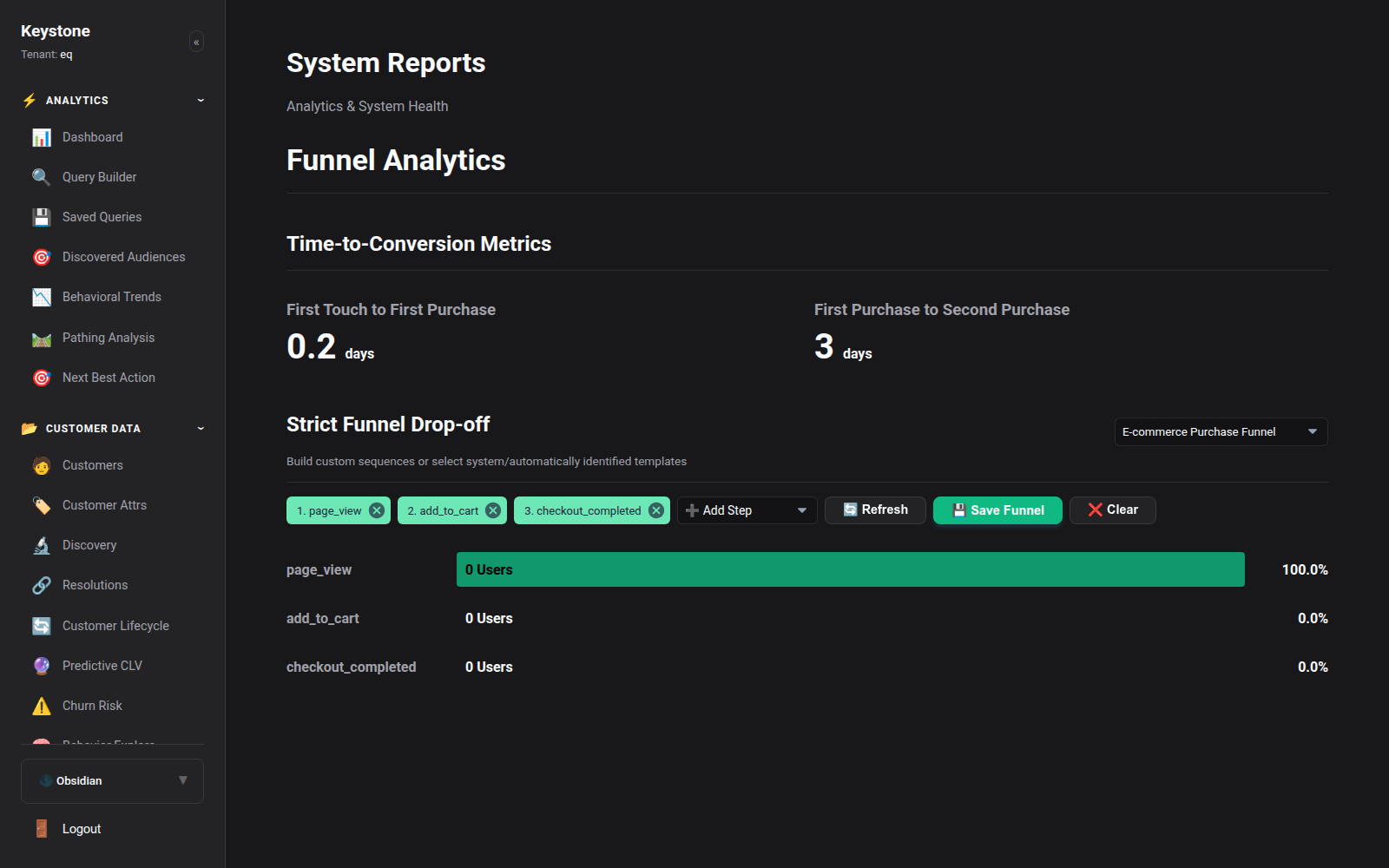
Task: Click the Churn Risk warning icon
Action: coord(42,706)
